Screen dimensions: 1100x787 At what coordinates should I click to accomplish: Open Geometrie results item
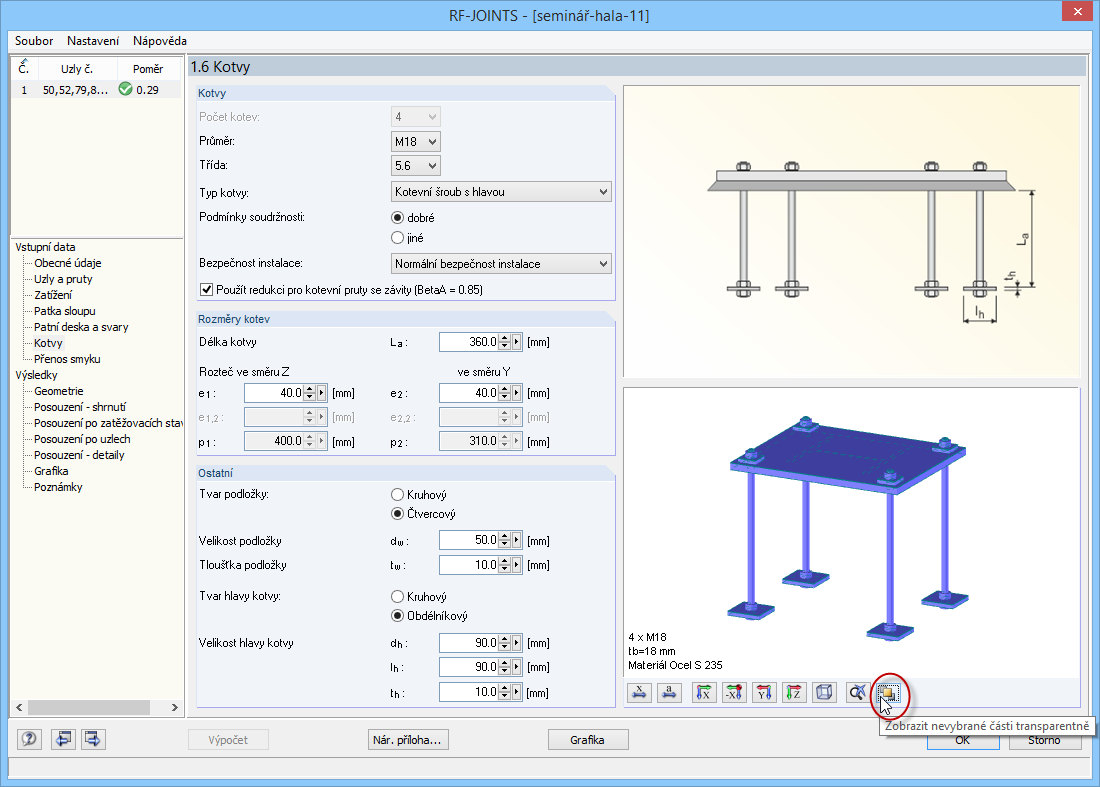tap(59, 391)
